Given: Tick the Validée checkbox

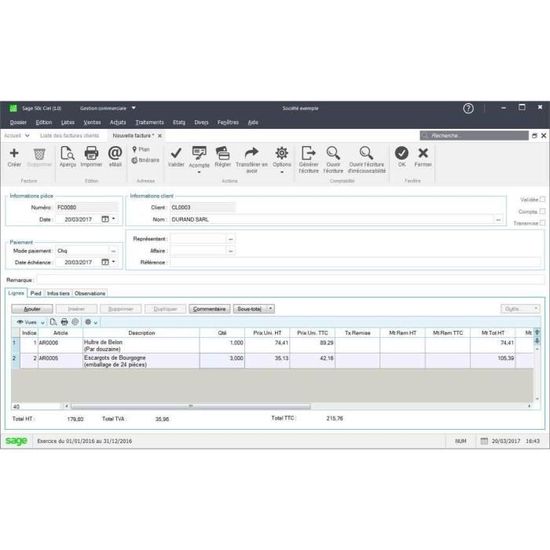Looking at the screenshot, I should click(x=542, y=199).
